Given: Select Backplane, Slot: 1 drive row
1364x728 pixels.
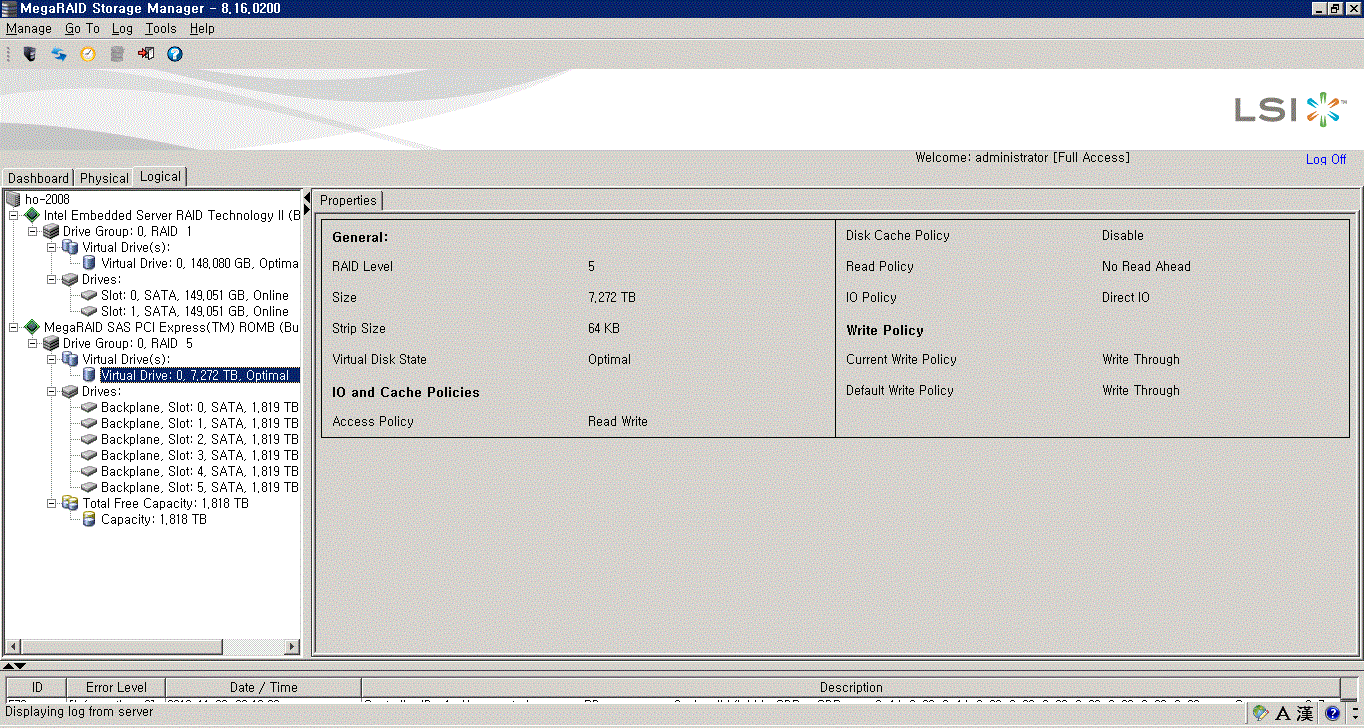Looking at the screenshot, I should [x=200, y=423].
